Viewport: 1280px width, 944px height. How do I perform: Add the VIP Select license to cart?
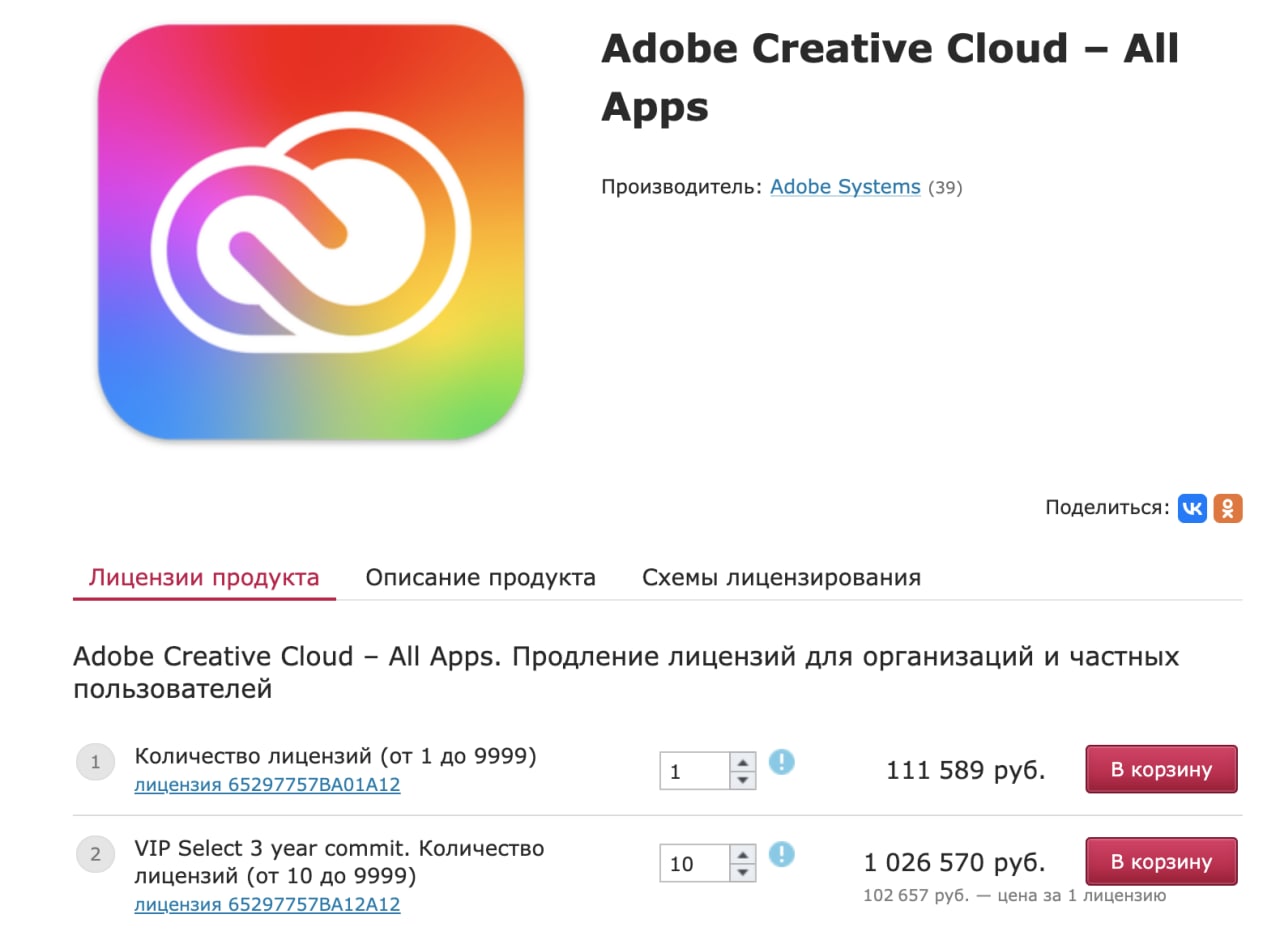coord(1161,862)
